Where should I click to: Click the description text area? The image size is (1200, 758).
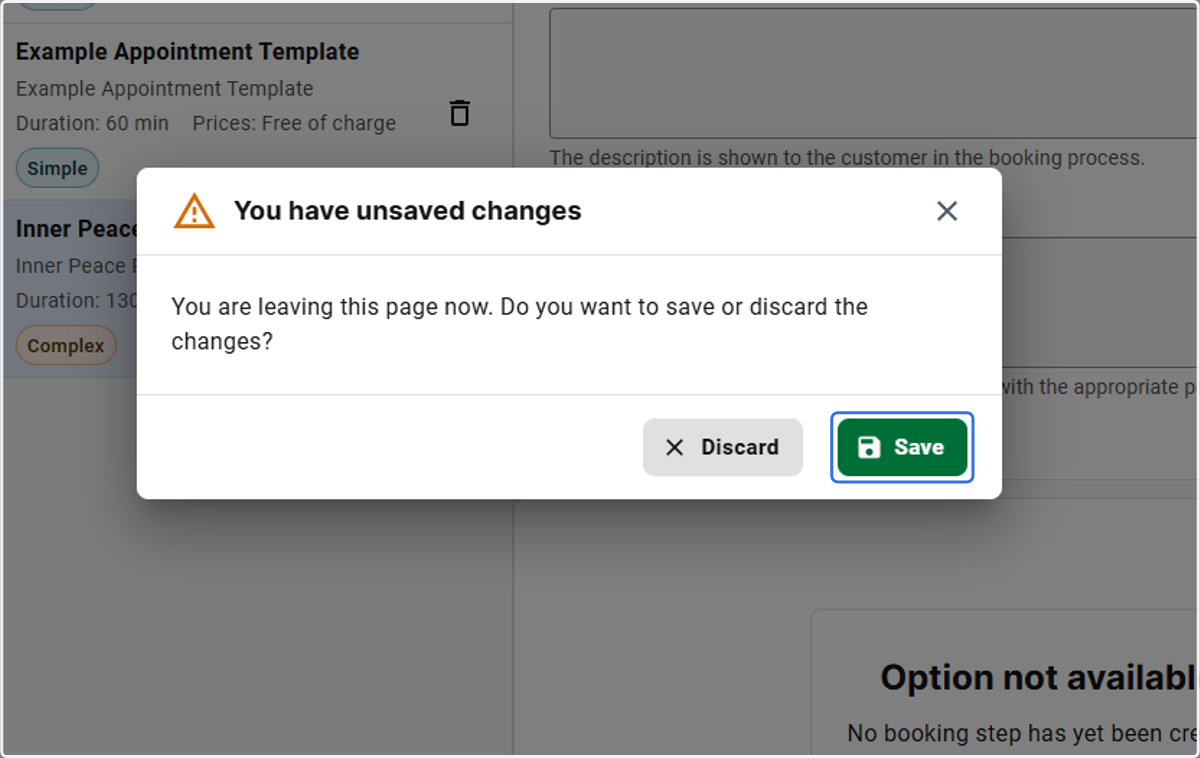pos(874,73)
